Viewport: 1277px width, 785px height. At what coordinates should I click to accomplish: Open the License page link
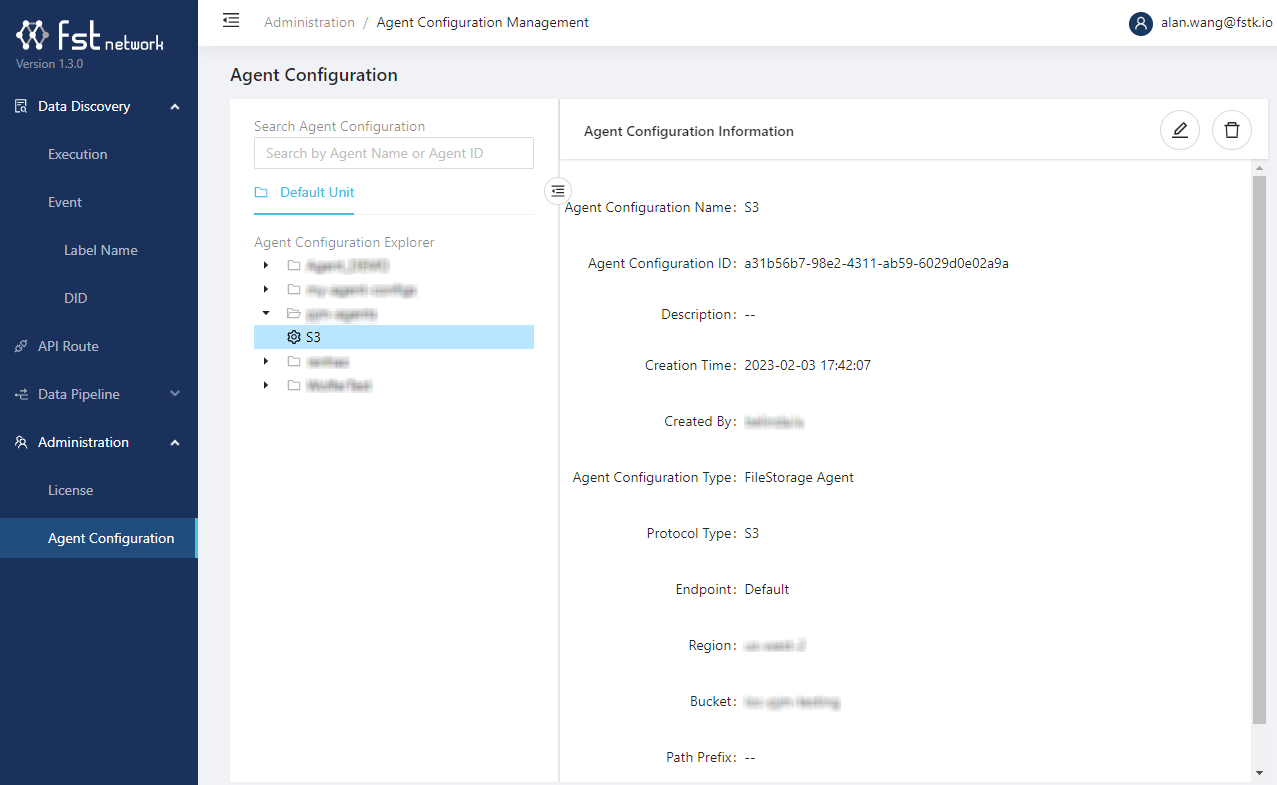tap(71, 490)
